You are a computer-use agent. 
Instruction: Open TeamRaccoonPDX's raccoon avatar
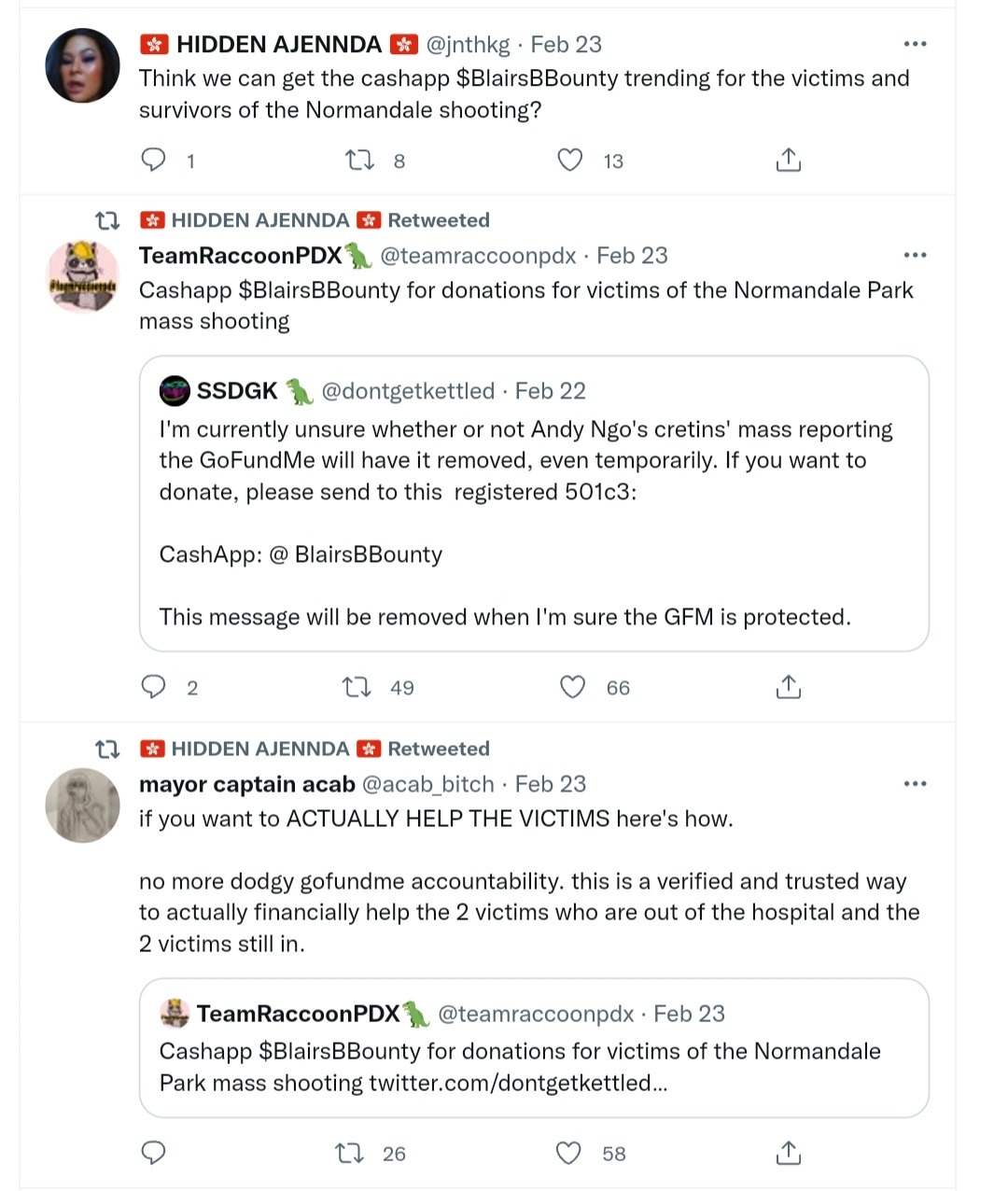click(83, 276)
